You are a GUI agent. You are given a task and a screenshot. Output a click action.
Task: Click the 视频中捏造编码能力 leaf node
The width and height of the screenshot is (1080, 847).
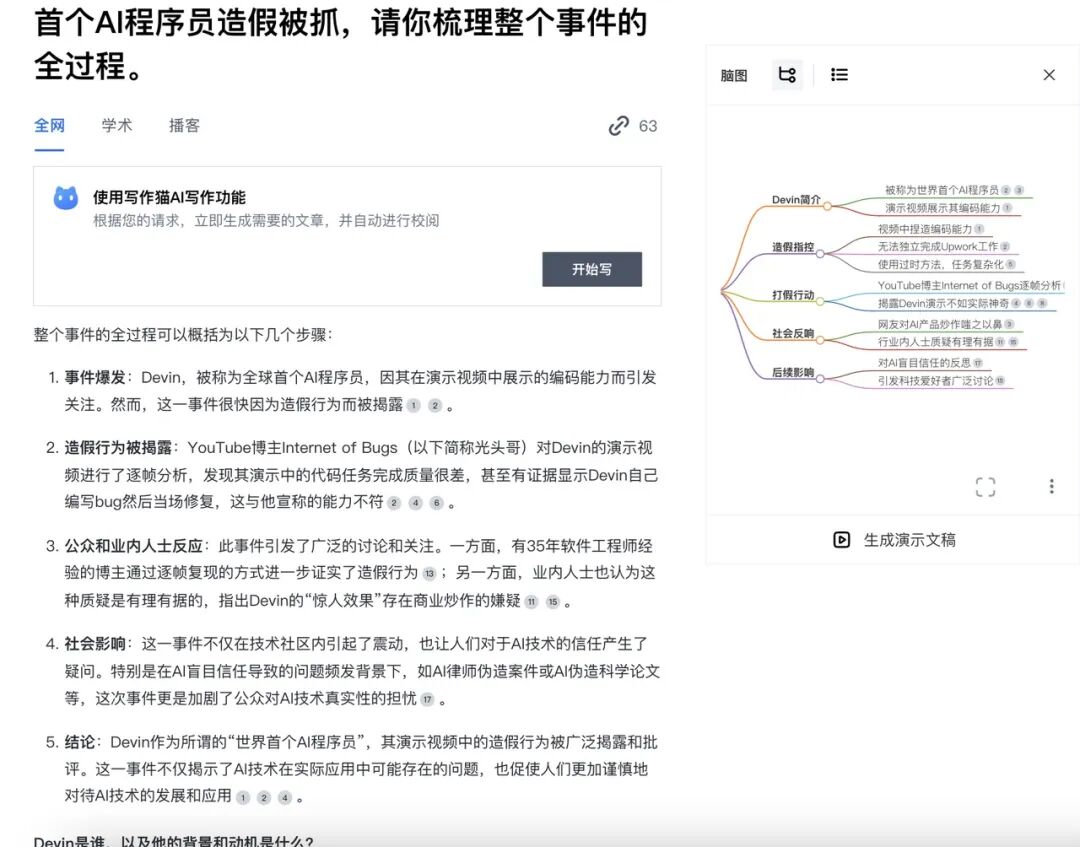[x=924, y=229]
